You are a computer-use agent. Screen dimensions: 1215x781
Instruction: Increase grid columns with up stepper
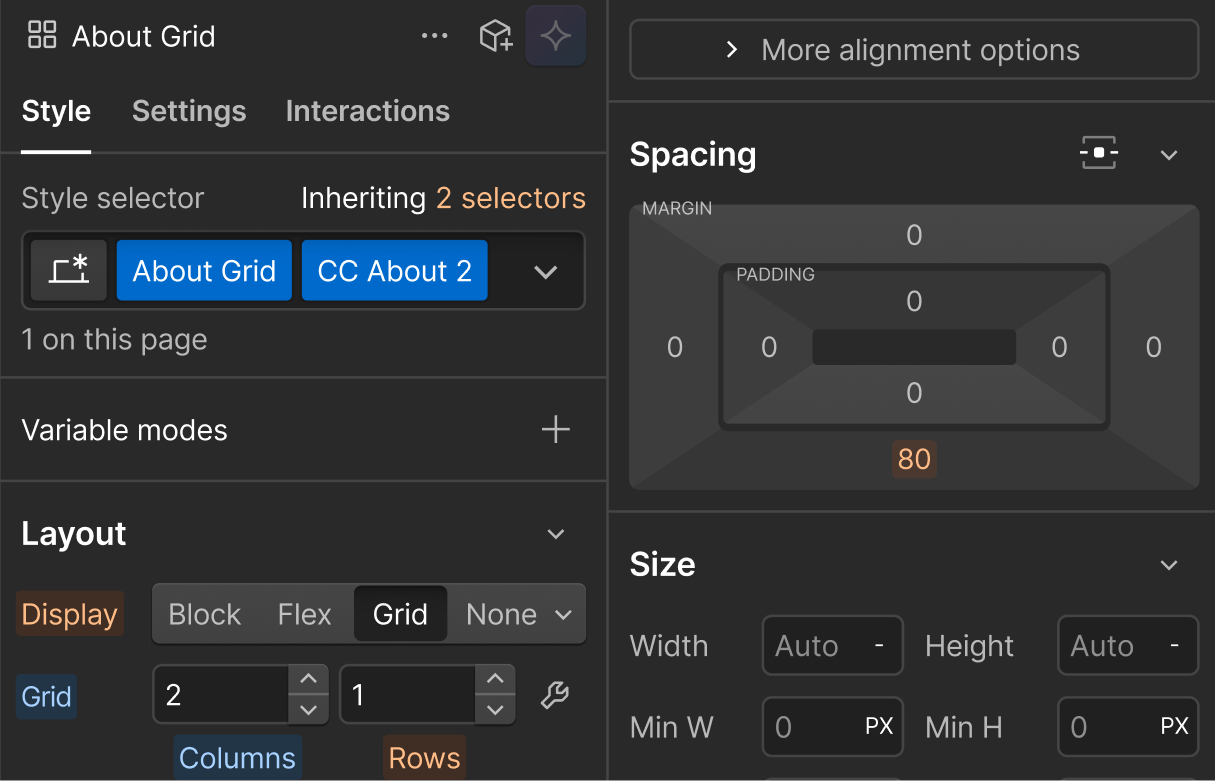(308, 680)
